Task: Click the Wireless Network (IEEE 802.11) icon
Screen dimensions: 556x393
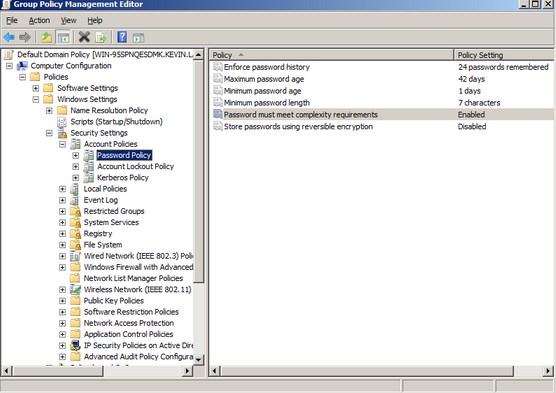Action: pos(75,290)
